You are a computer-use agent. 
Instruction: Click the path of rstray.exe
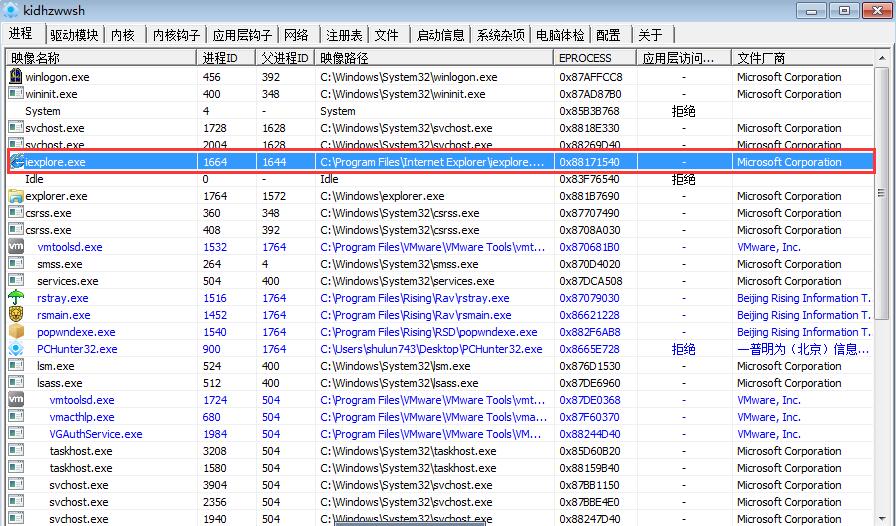[x=415, y=298]
